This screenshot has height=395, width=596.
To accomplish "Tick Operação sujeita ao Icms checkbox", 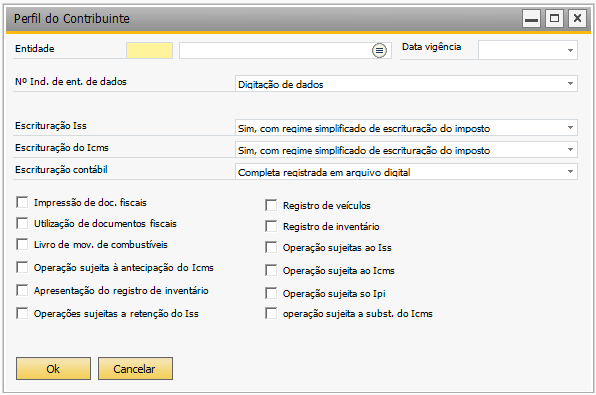I will pyautogui.click(x=271, y=270).
